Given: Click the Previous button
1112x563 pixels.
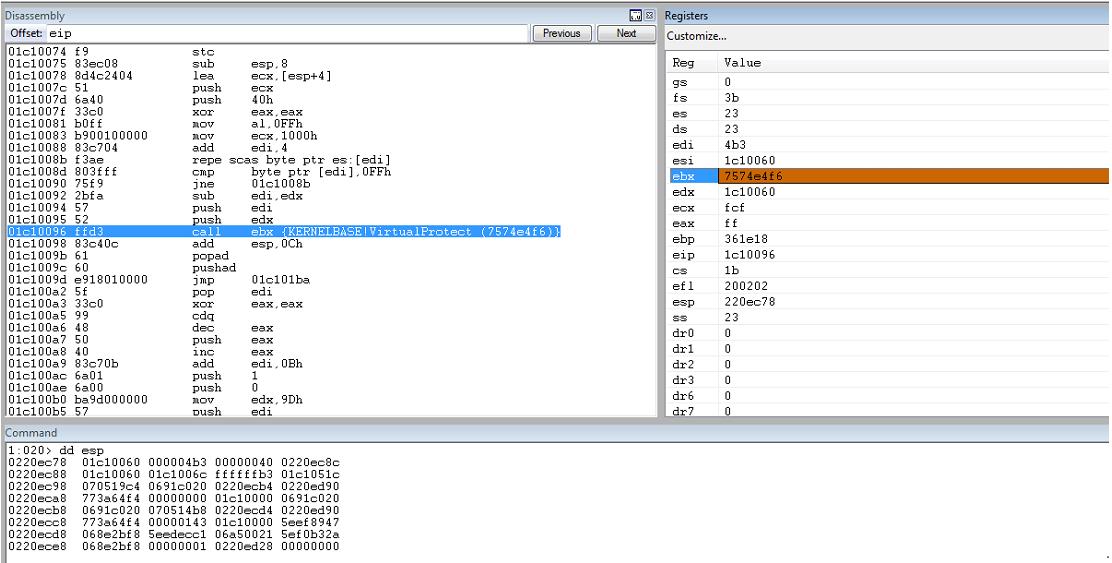Looking at the screenshot, I should [562, 33].
